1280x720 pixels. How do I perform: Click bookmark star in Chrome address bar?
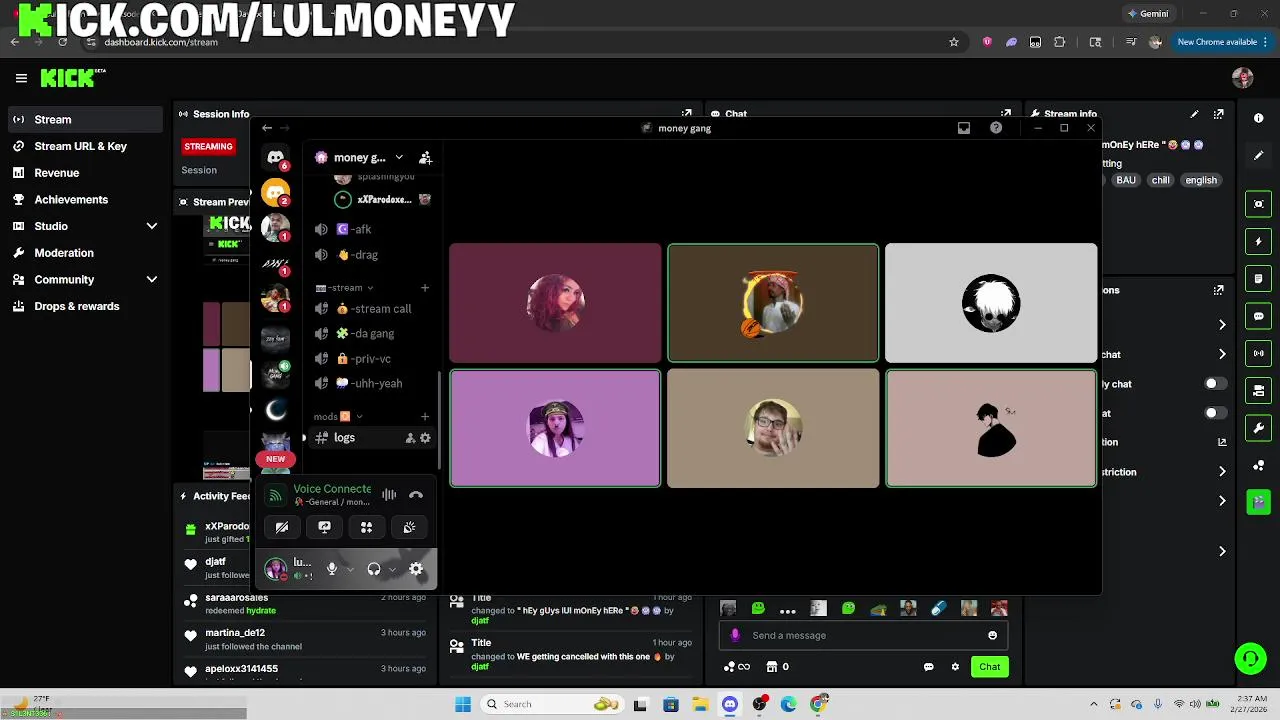954,42
